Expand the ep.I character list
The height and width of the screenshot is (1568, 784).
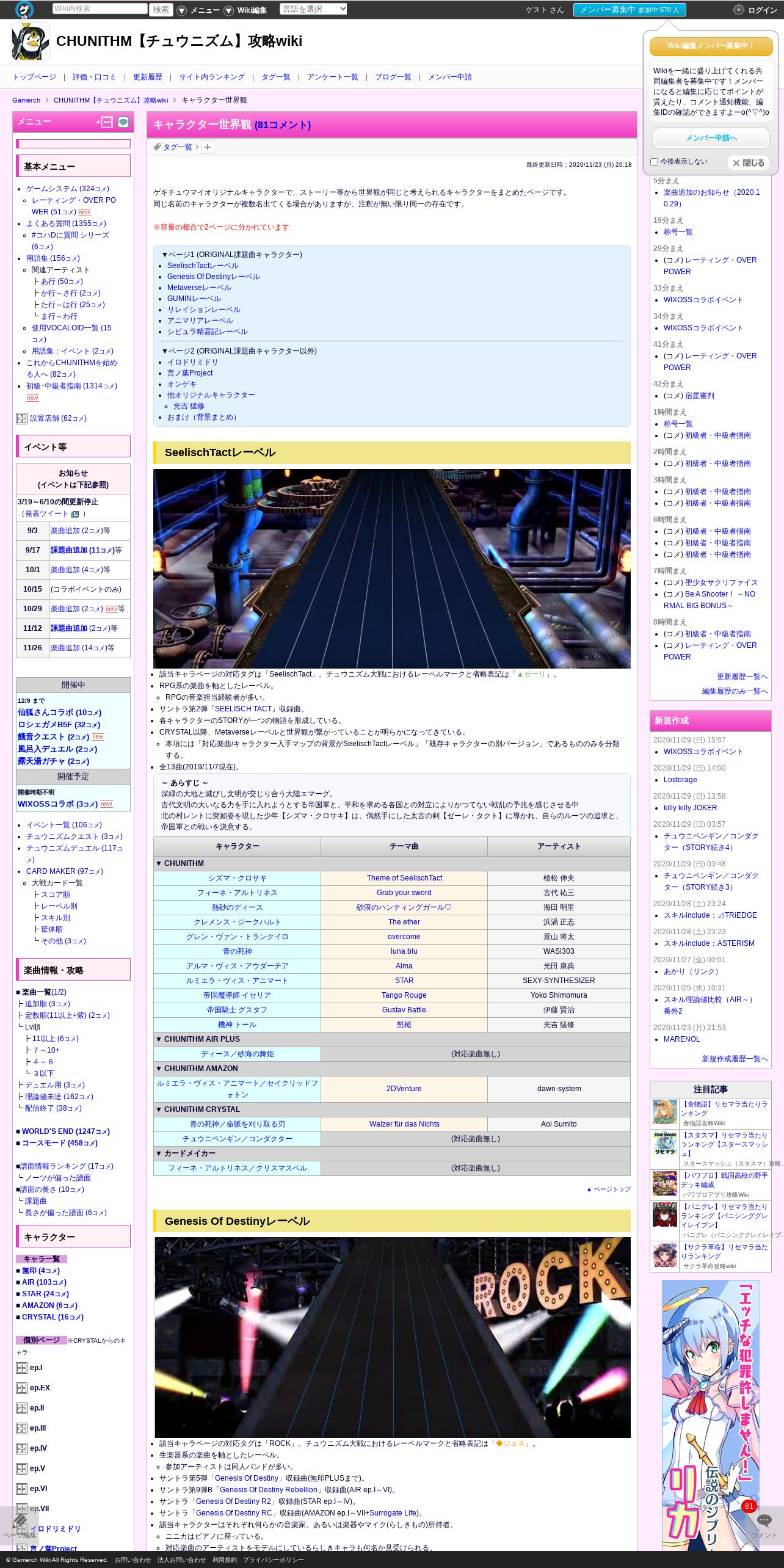21,1368
